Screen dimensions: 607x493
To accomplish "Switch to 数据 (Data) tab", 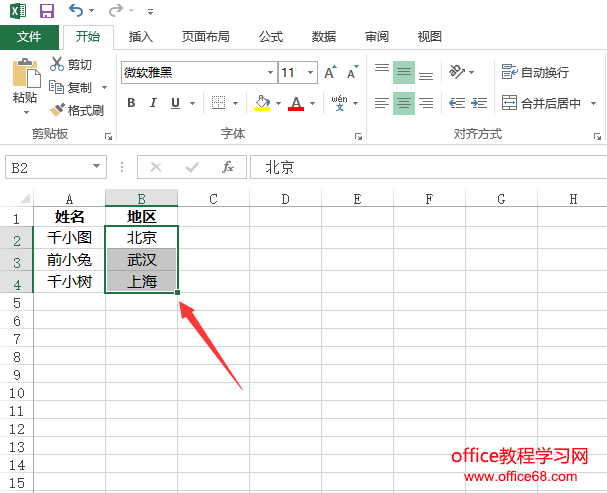I will (x=324, y=37).
